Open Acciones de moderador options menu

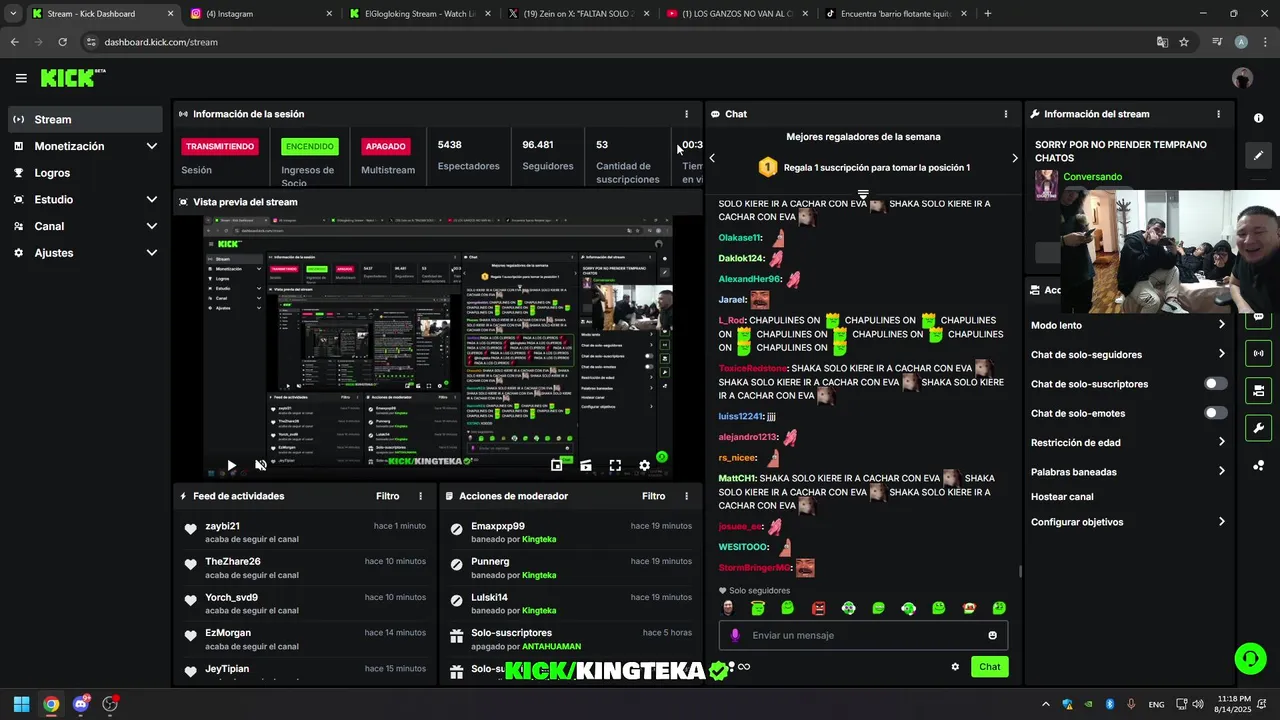(686, 496)
